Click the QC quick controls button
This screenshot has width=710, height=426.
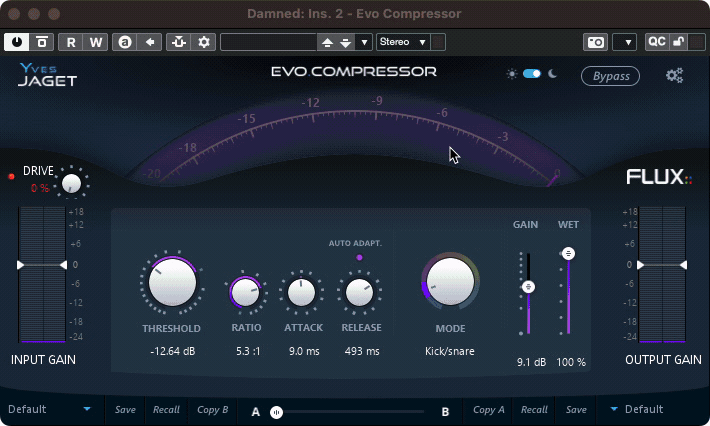(656, 42)
